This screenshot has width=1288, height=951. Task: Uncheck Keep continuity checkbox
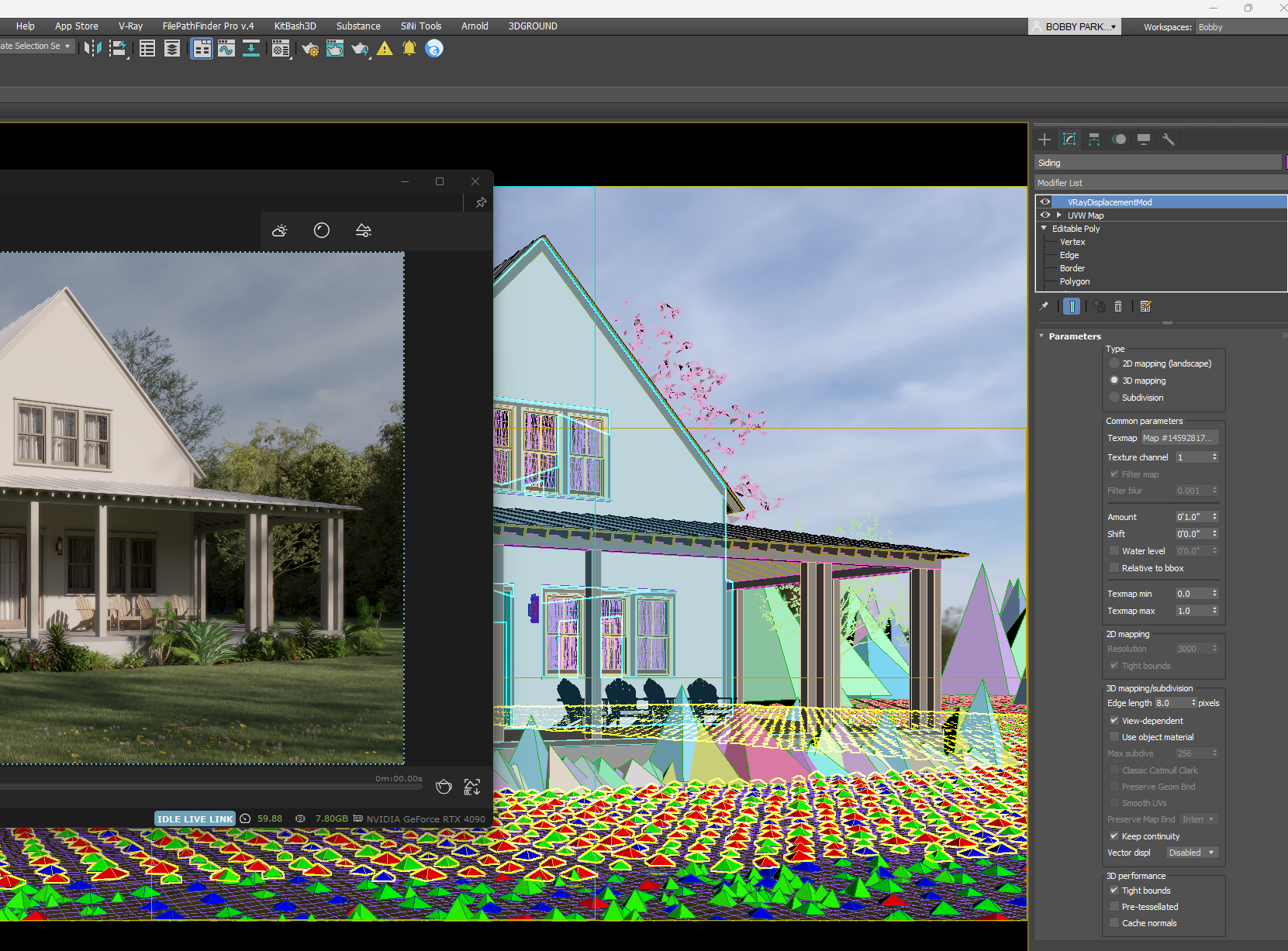tap(1114, 836)
